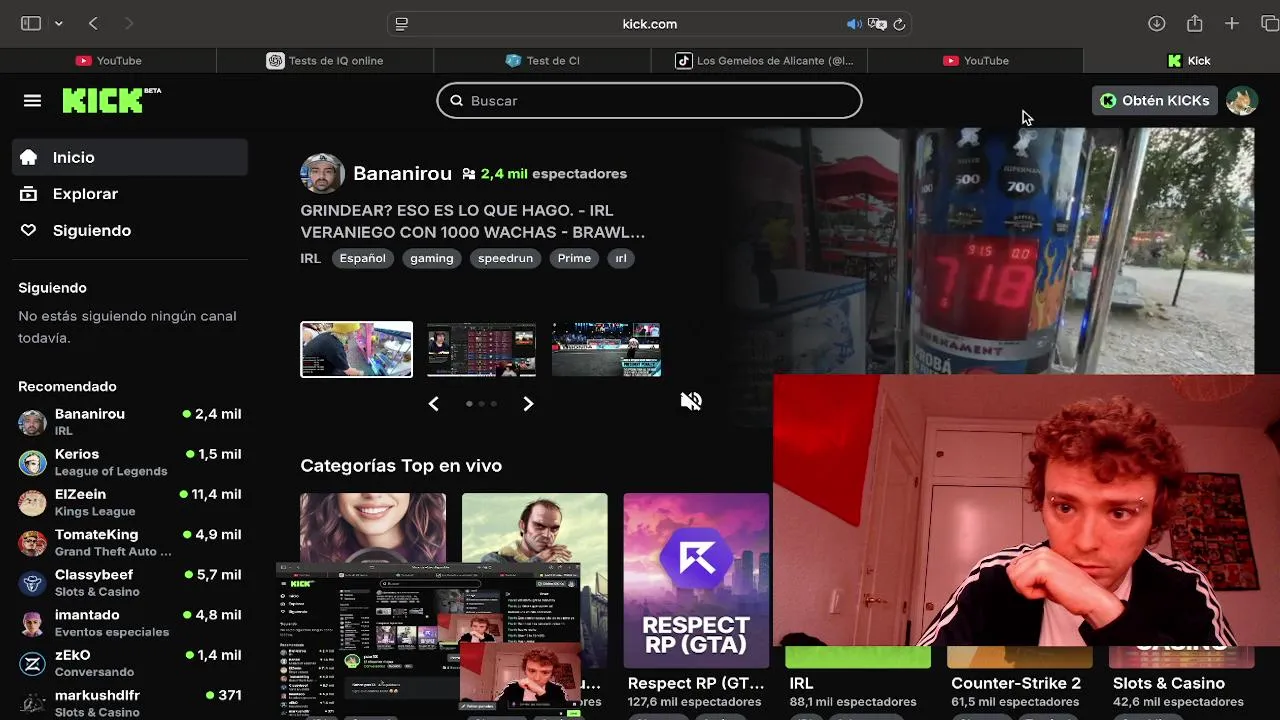Open Kerios recommended channel
The image size is (1280, 720).
pos(130,462)
